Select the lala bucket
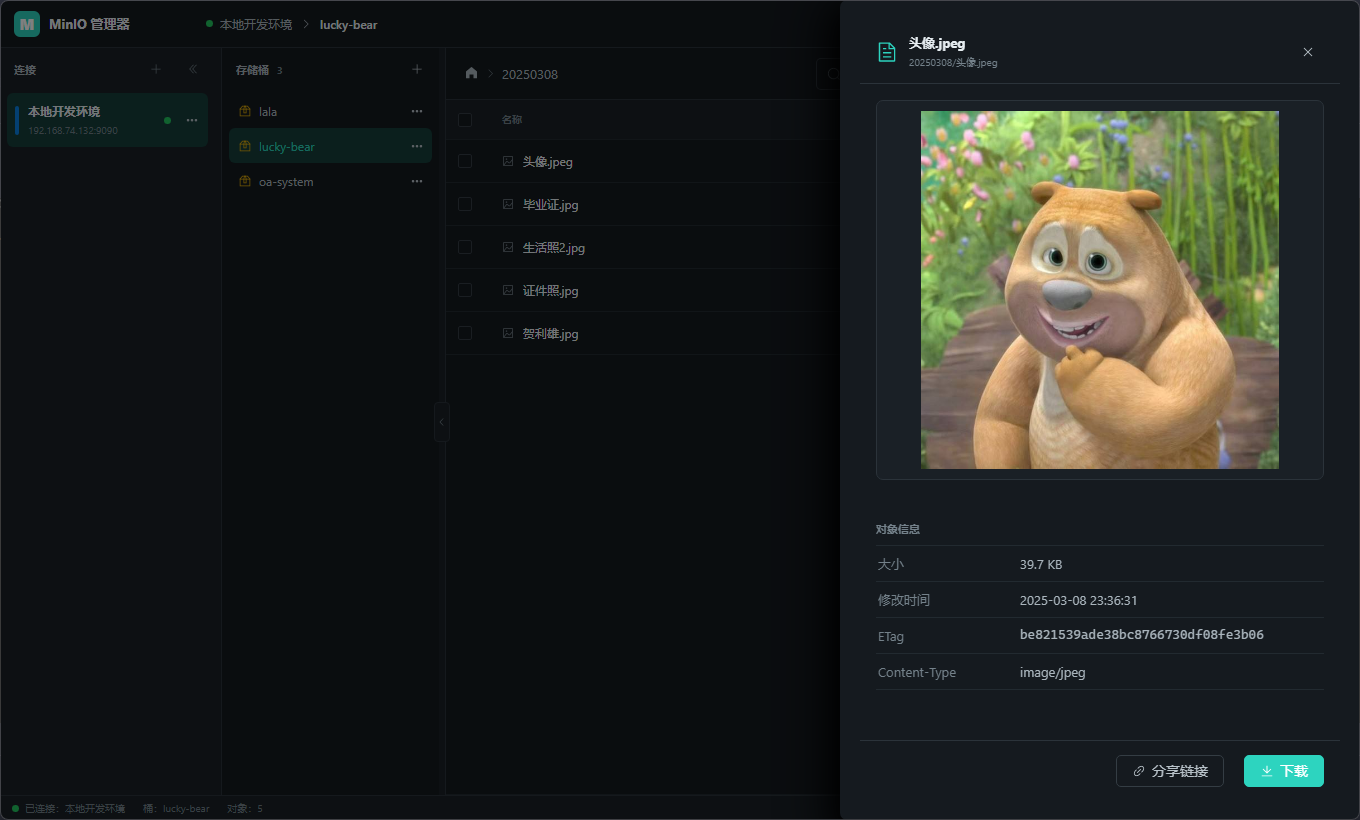The height and width of the screenshot is (820, 1360). 330,111
